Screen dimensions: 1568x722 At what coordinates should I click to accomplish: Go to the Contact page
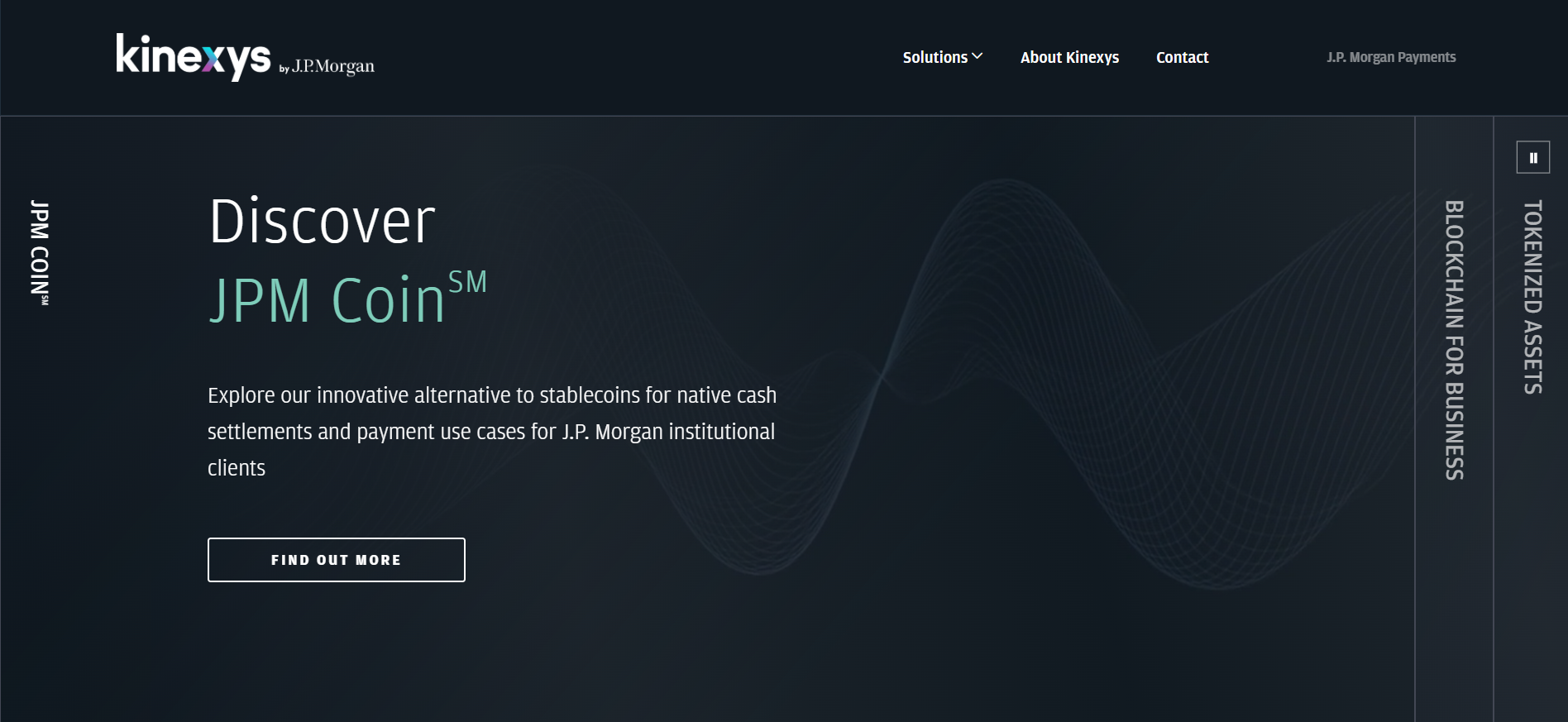coord(1182,57)
